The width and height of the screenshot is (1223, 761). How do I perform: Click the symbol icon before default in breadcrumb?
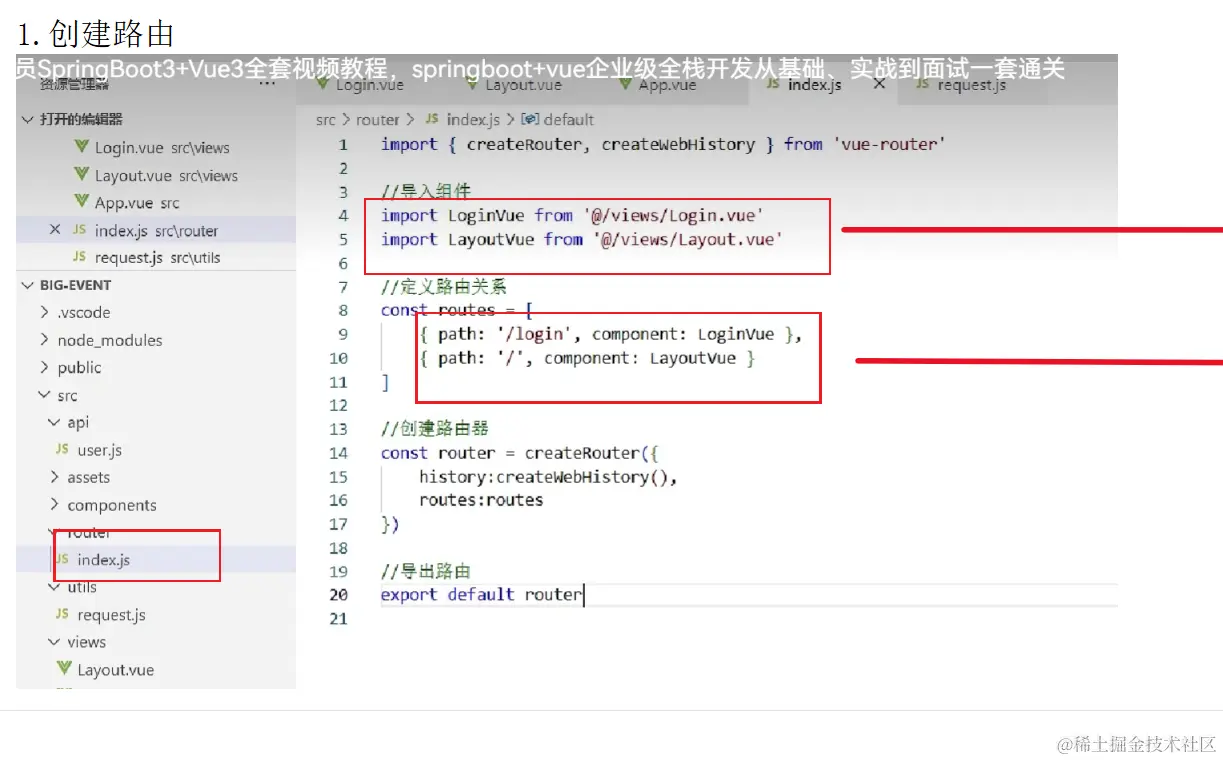531,119
